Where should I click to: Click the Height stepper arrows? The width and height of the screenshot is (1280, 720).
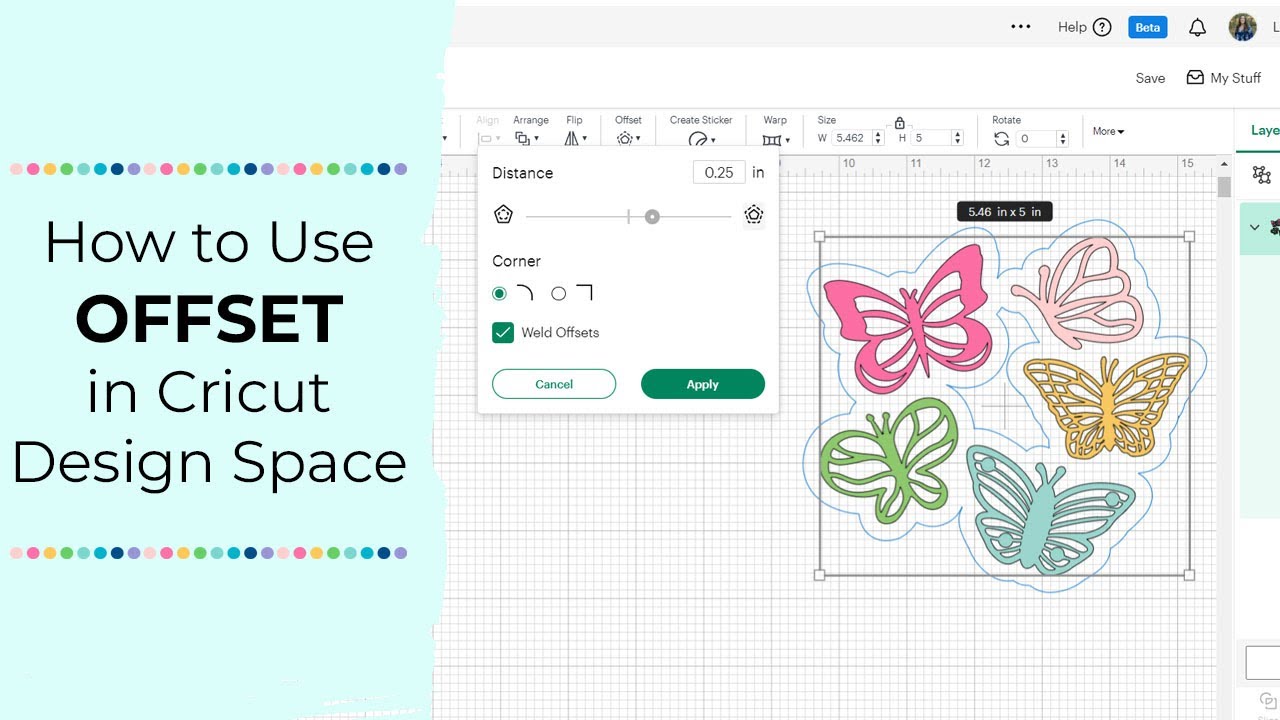[957, 138]
